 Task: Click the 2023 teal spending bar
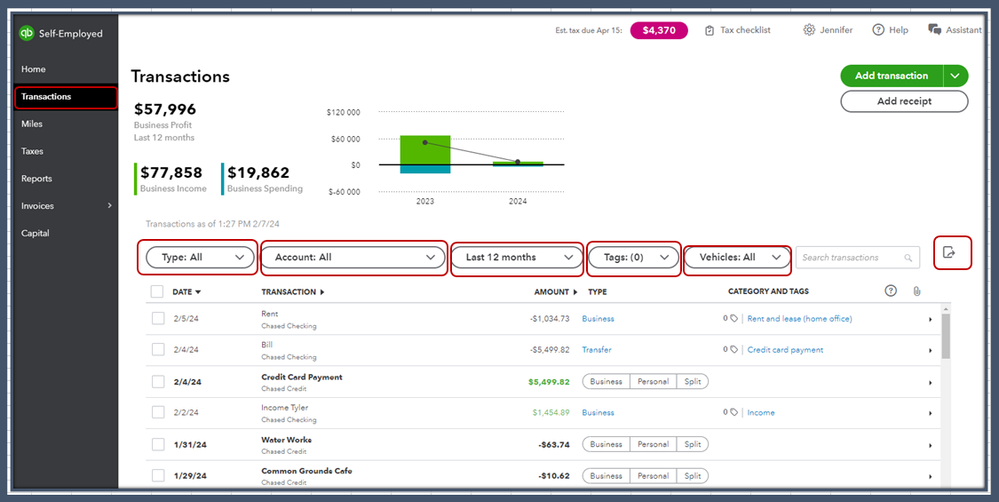click(x=425, y=169)
